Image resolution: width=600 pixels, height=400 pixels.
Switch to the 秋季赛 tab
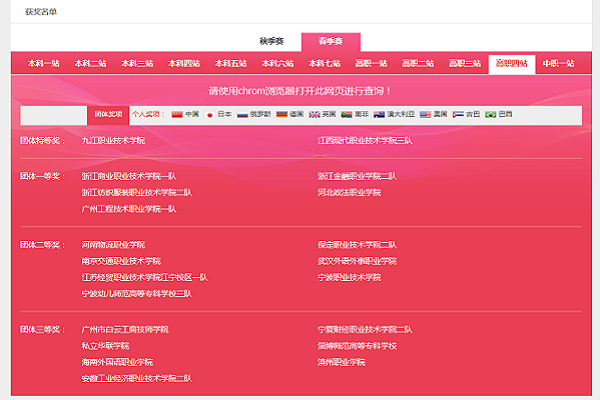click(271, 41)
